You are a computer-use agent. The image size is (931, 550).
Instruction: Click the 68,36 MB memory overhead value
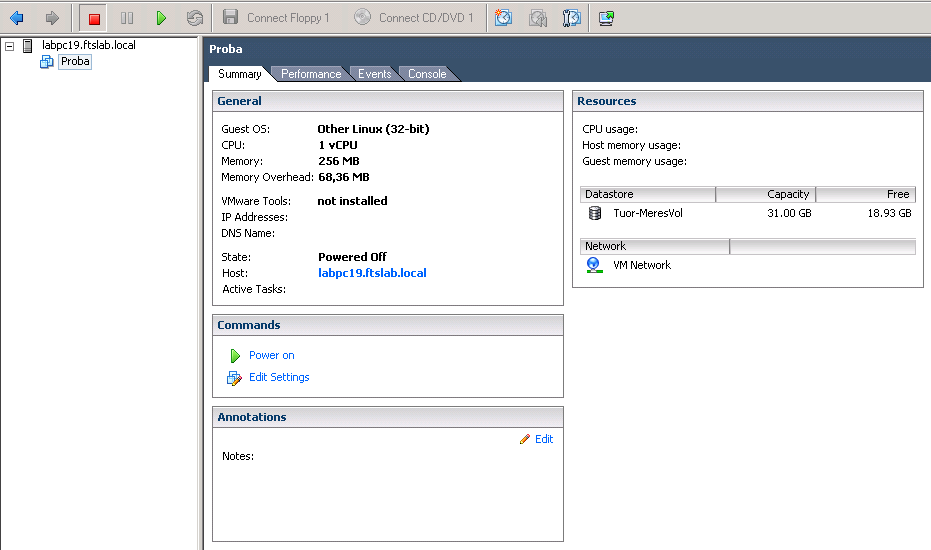pyautogui.click(x=344, y=177)
